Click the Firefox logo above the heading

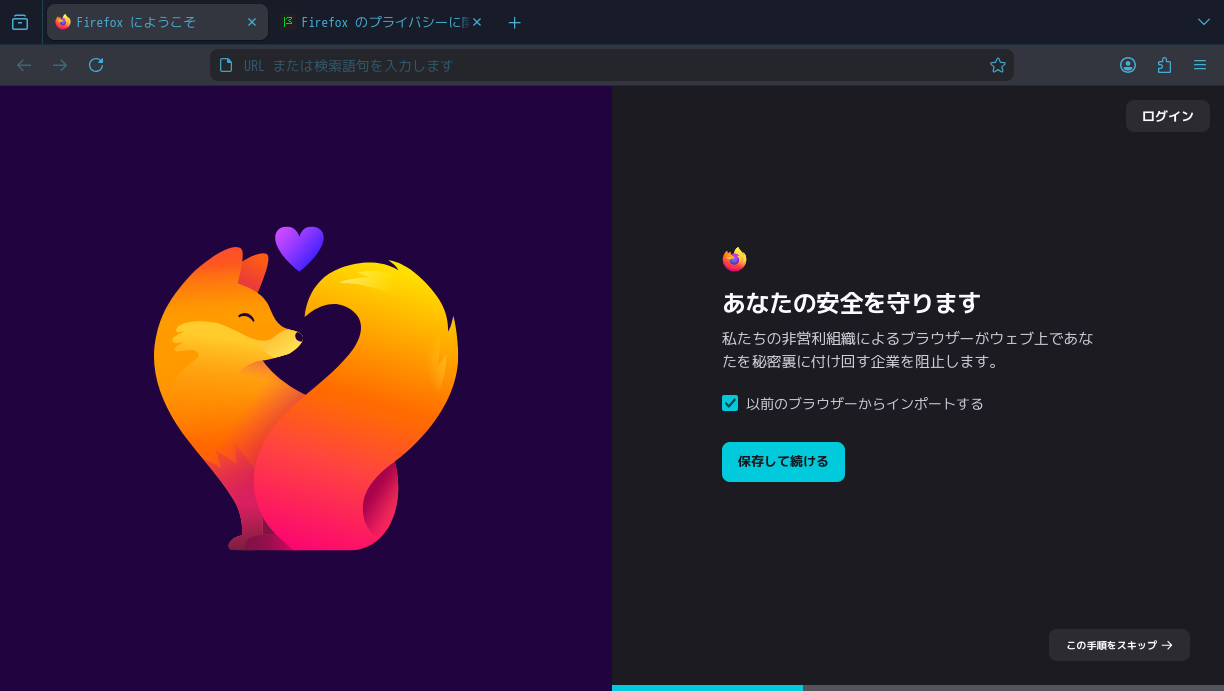click(x=734, y=259)
